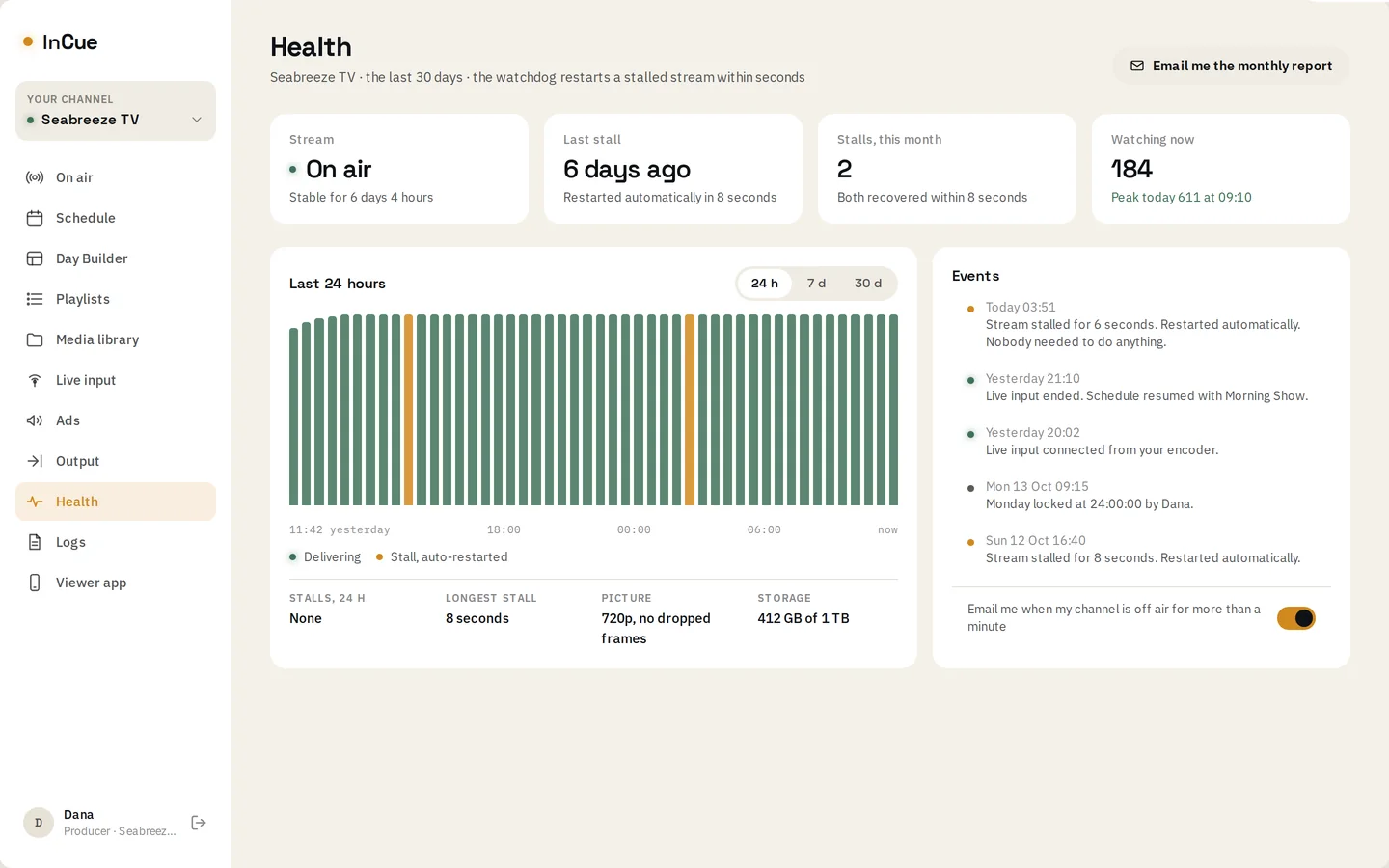Open the Stream On air status card
This screenshot has width=1389, height=868.
coord(399,169)
